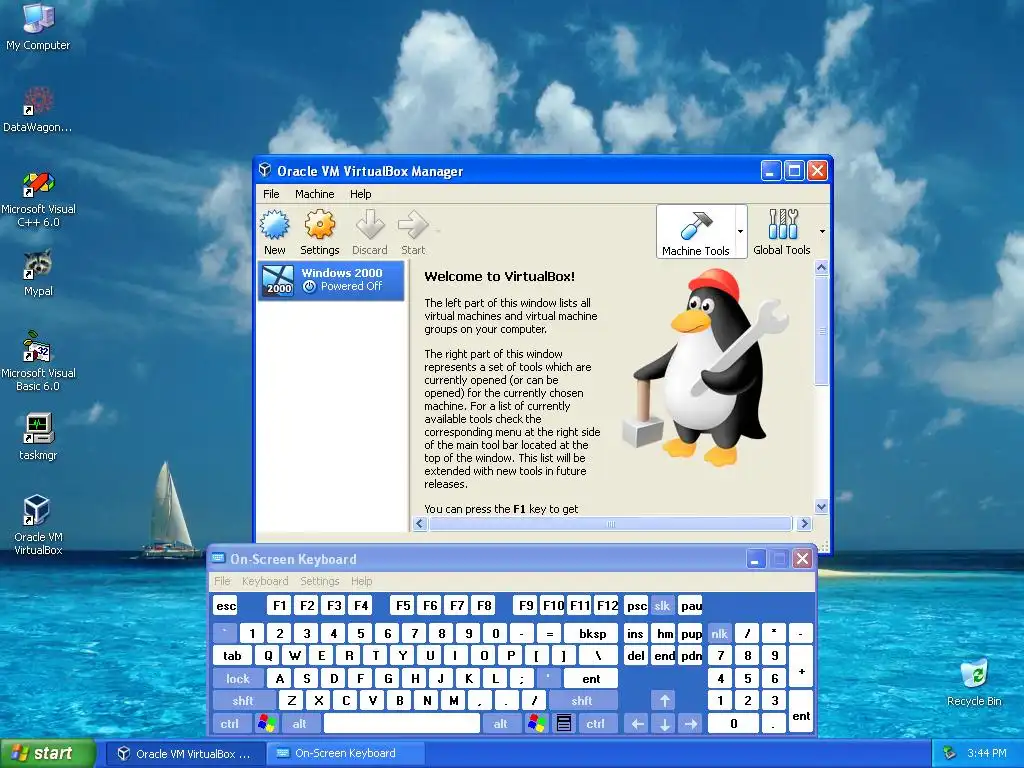Image resolution: width=1024 pixels, height=768 pixels.
Task: Click the esc key on keyboard
Action: [x=226, y=605]
